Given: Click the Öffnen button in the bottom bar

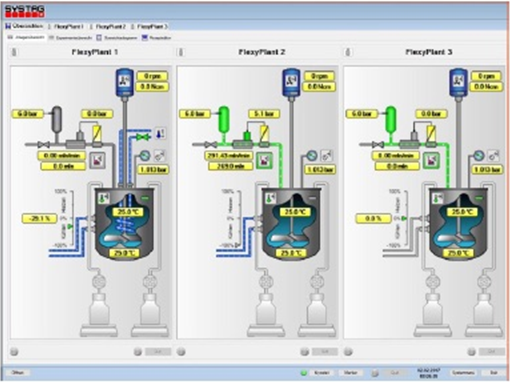Looking at the screenshot, I should (x=18, y=372).
